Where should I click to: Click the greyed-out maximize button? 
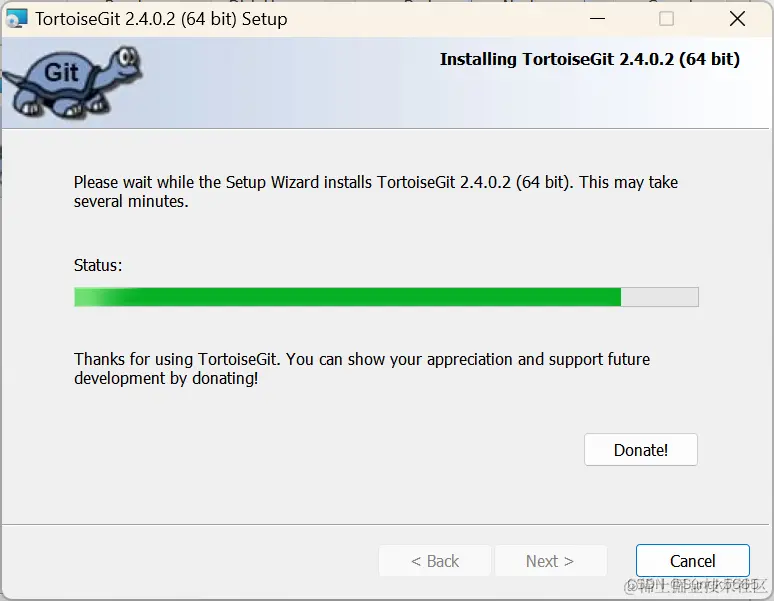coord(666,19)
